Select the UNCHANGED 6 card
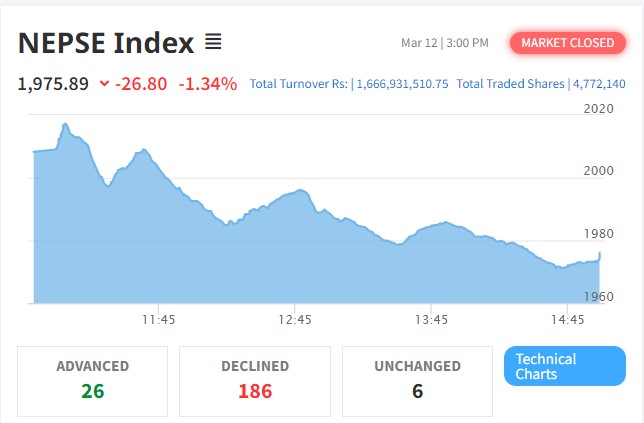The height and width of the screenshot is (423, 644). tap(417, 380)
